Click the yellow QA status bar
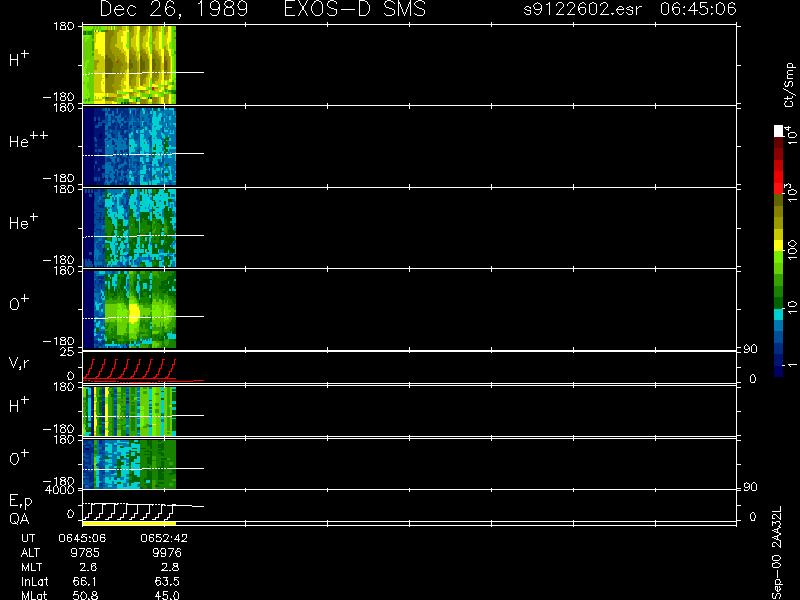Screen dimensions: 800x600 point(130,523)
